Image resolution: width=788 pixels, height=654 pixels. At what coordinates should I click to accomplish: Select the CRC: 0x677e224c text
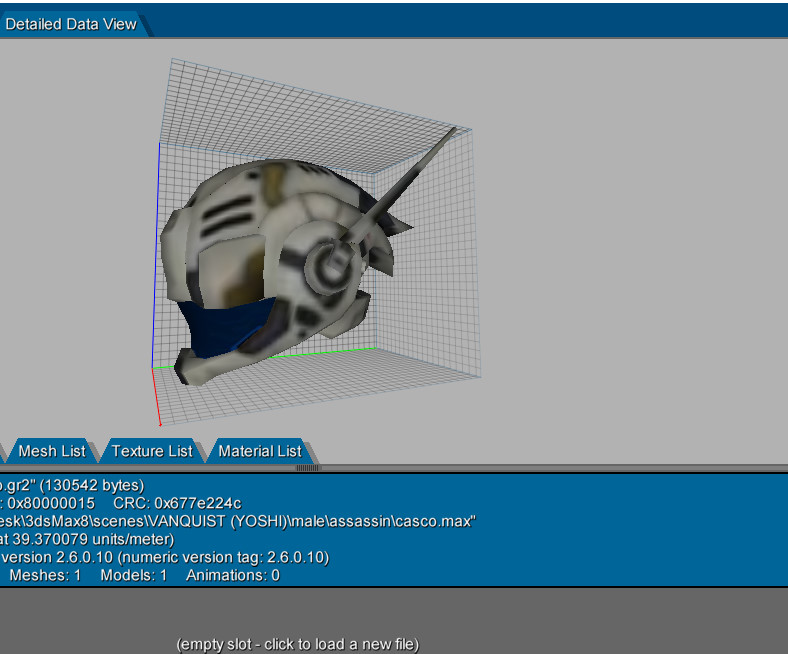click(x=177, y=503)
